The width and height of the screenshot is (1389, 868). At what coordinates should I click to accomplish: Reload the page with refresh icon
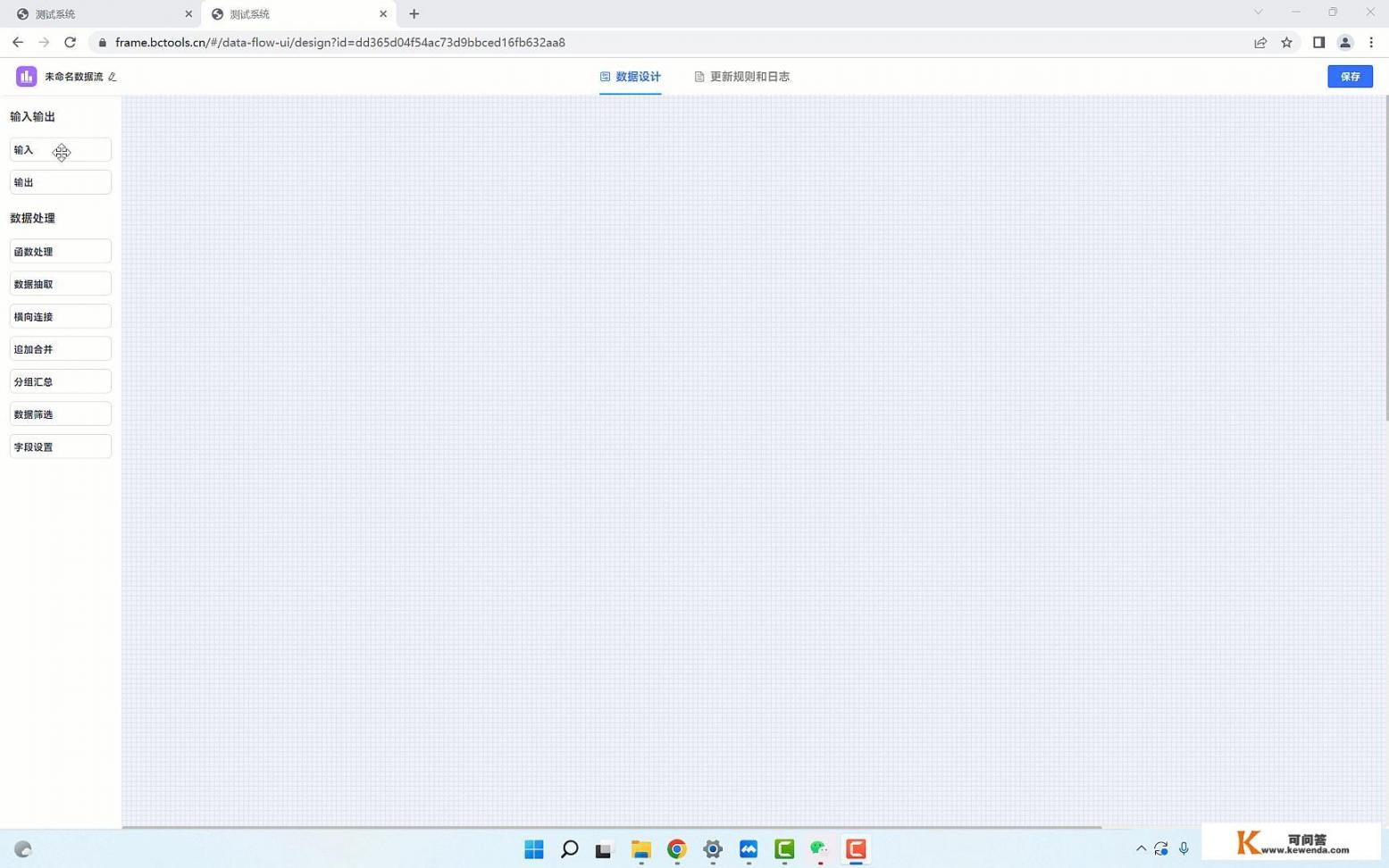click(x=70, y=42)
